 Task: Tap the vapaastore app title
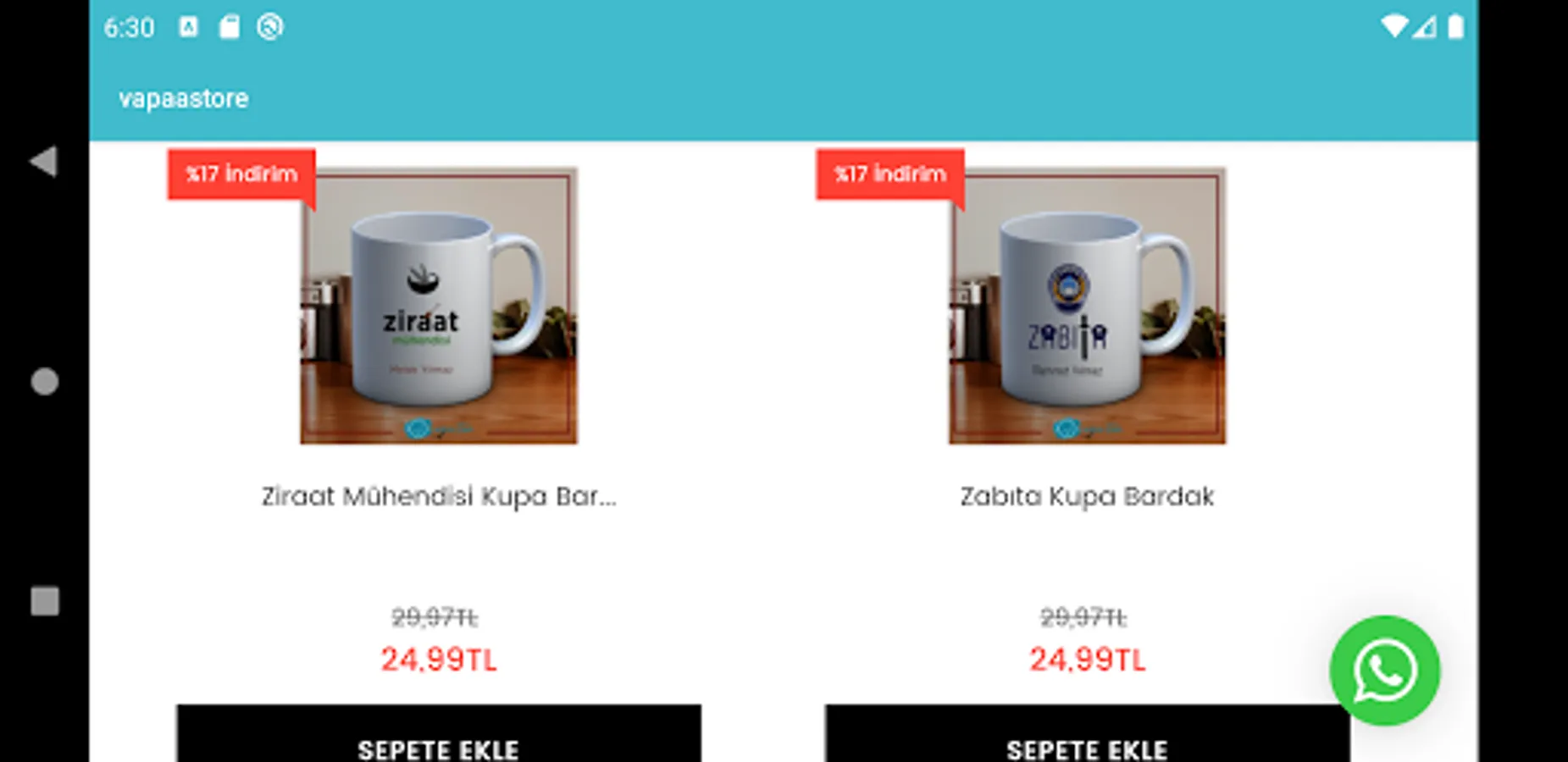[183, 98]
